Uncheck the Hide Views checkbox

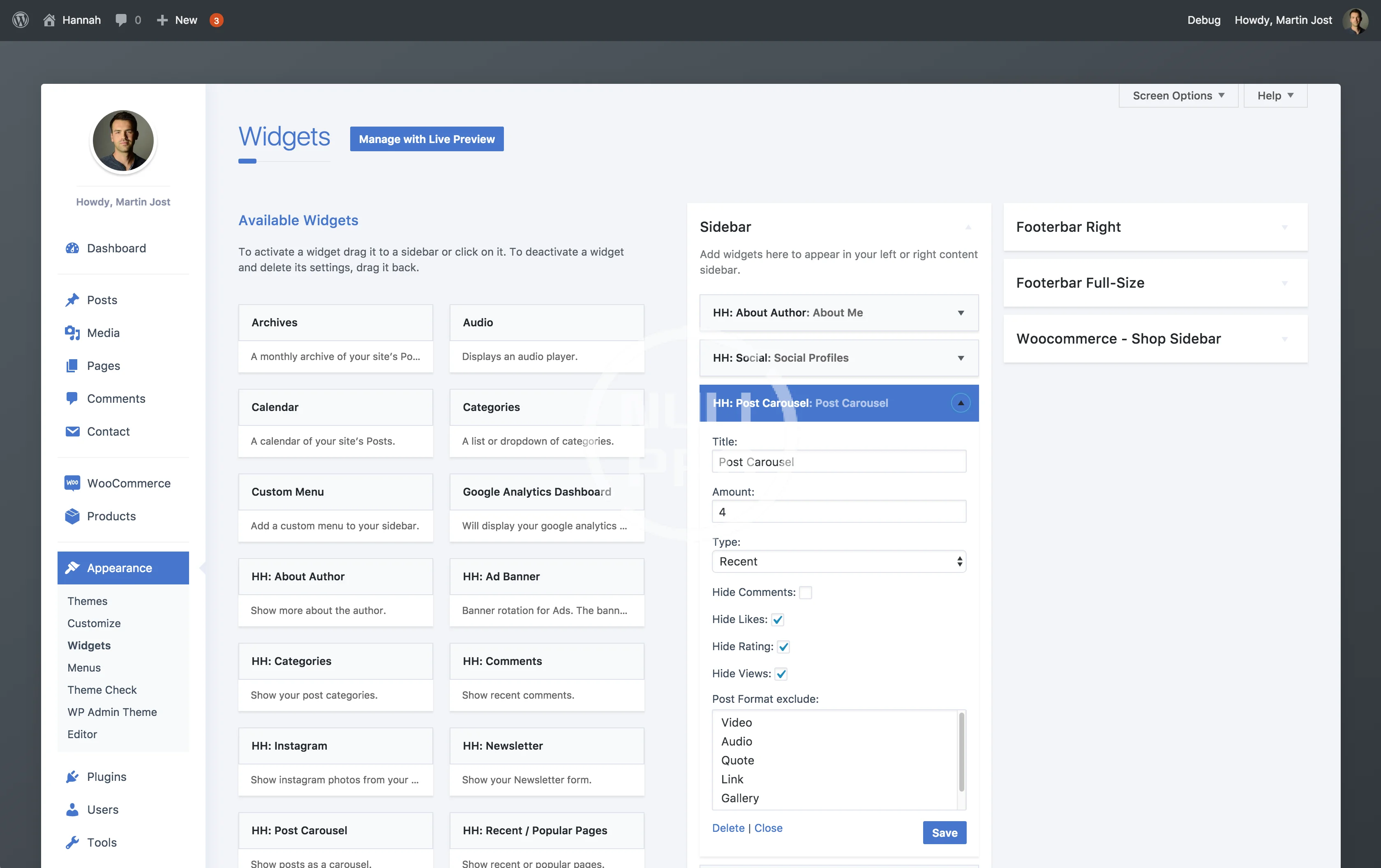[781, 674]
